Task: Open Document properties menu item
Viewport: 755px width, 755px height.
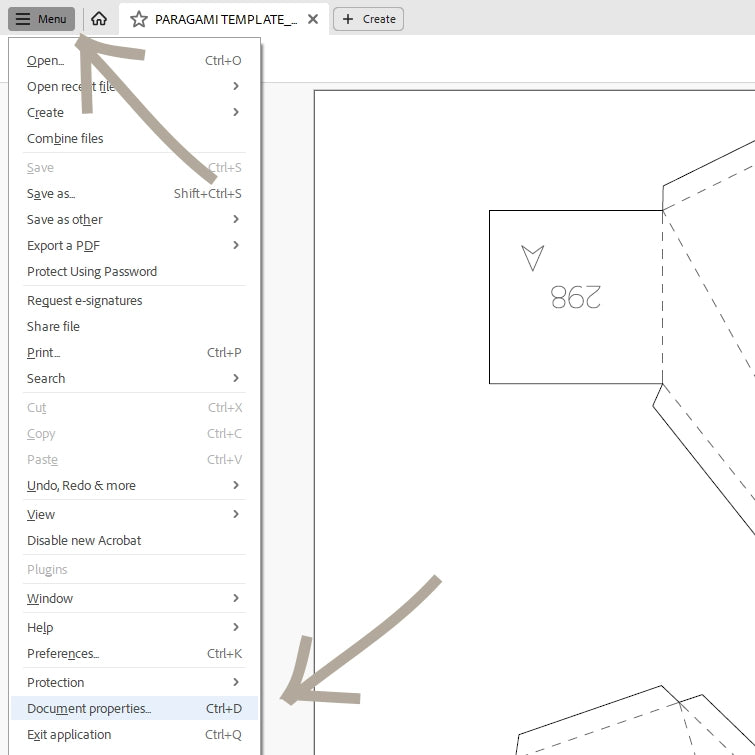Action: (x=89, y=709)
